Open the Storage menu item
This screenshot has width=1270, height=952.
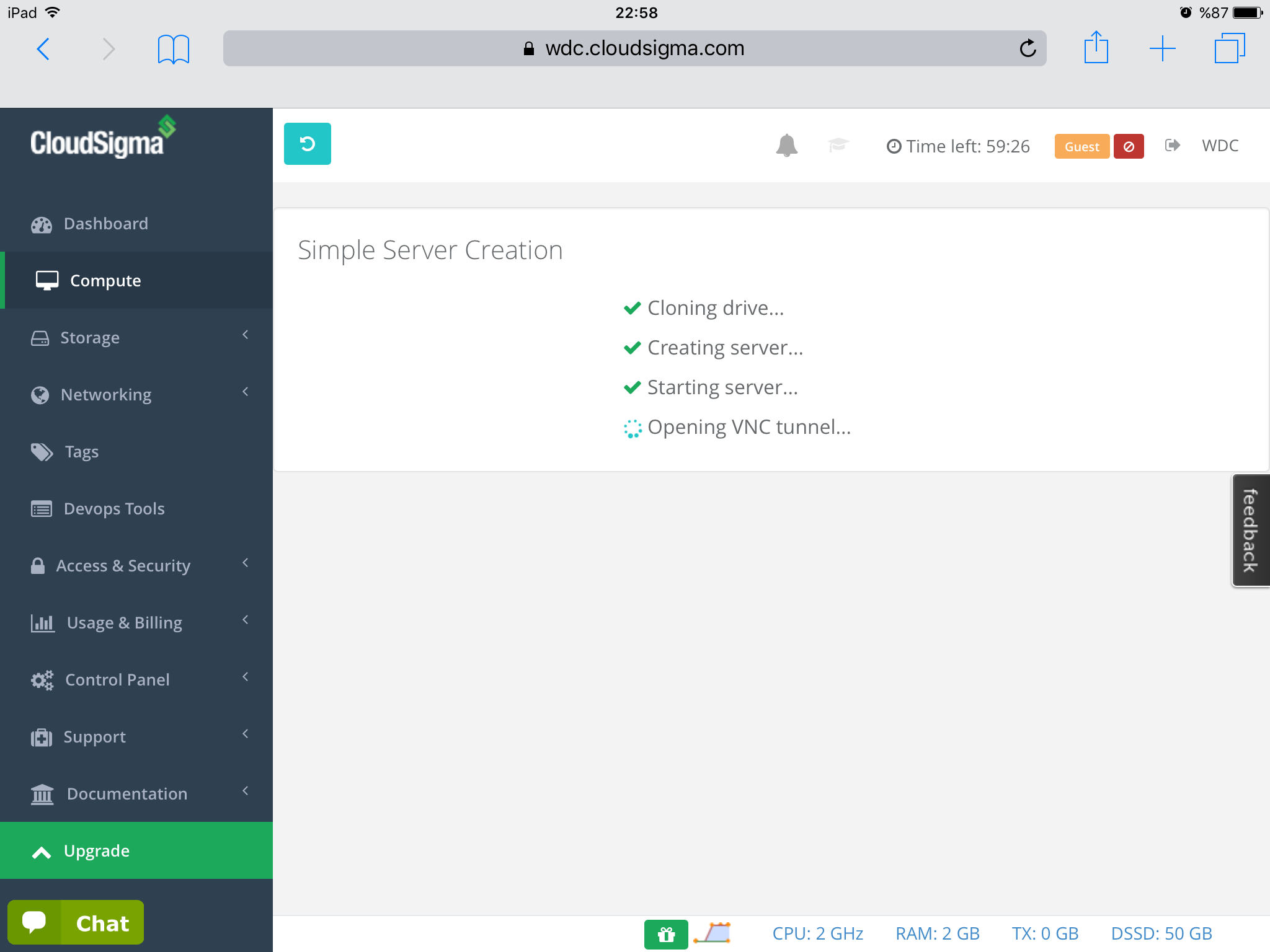point(136,338)
